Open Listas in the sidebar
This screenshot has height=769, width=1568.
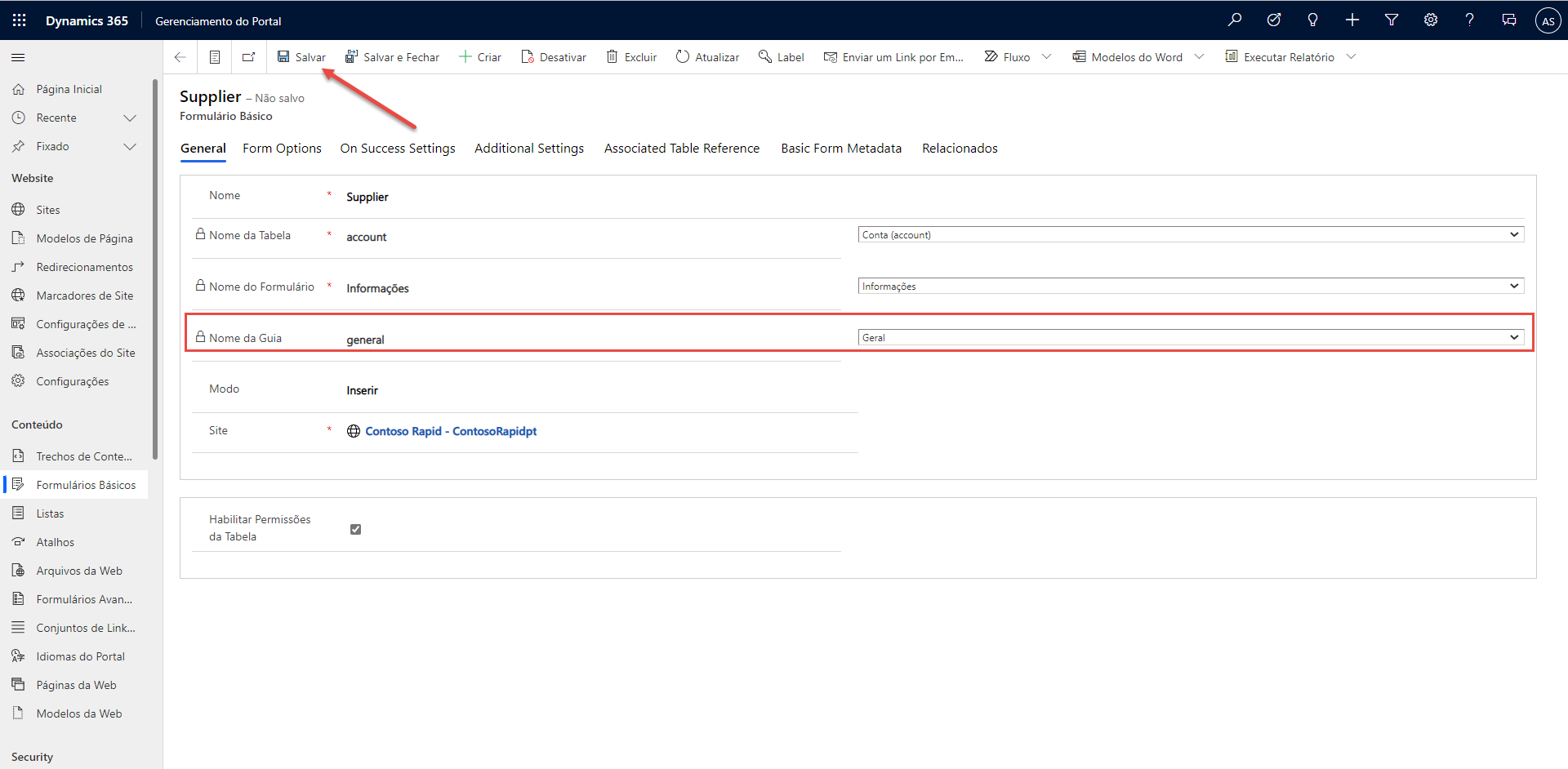pyautogui.click(x=75, y=514)
